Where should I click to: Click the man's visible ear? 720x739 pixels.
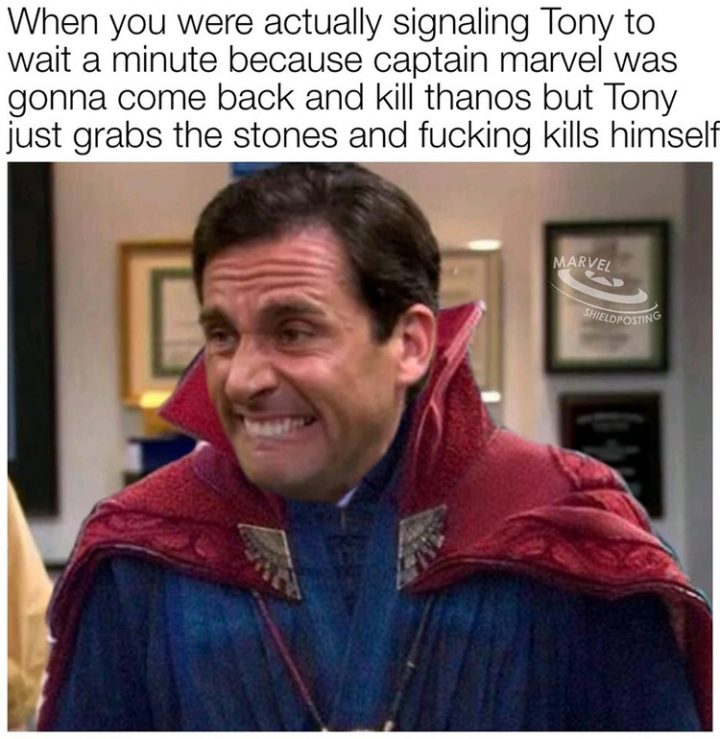pos(416,343)
